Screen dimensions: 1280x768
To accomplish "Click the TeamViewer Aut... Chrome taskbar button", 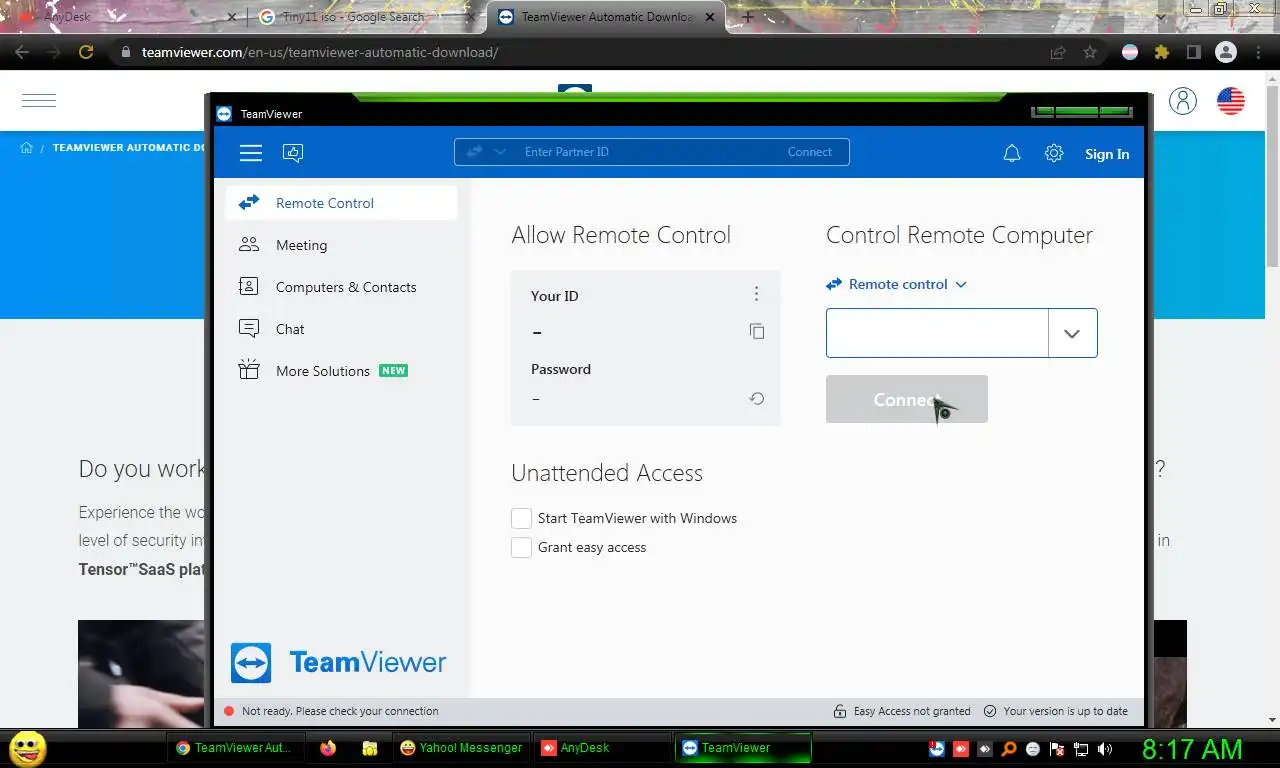I will click(x=234, y=747).
